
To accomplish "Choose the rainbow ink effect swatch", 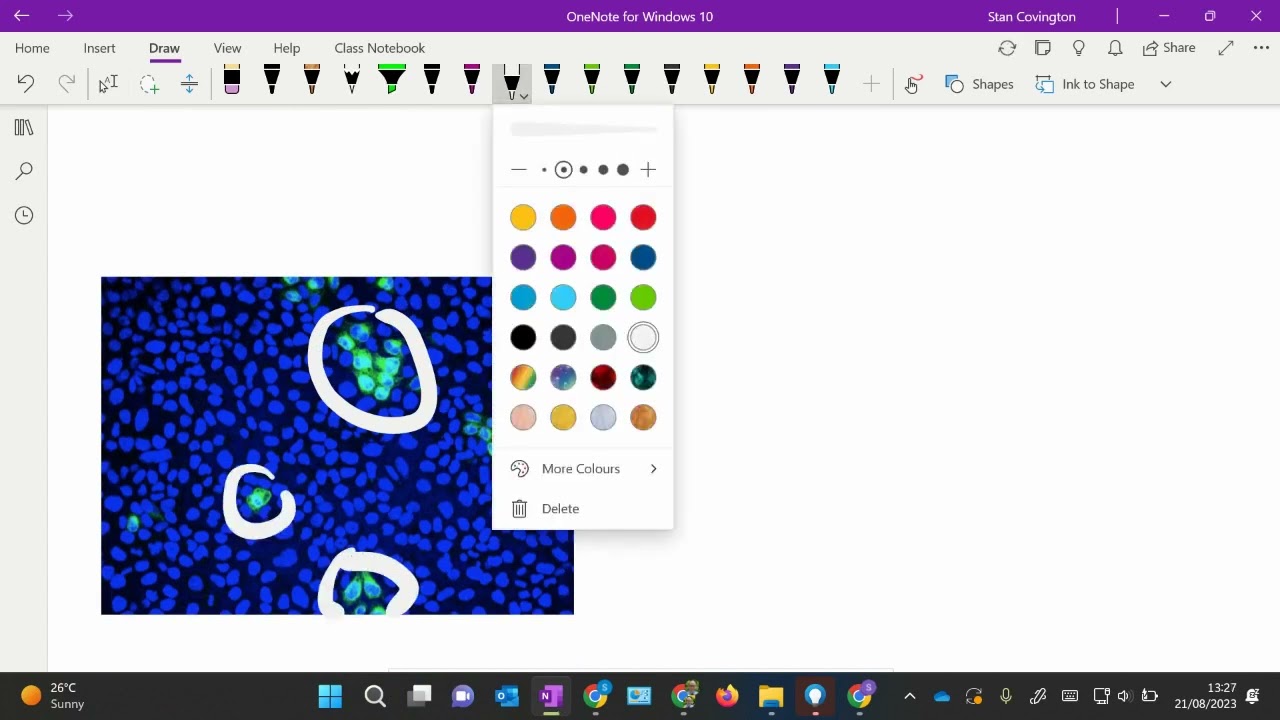I will [x=523, y=377].
